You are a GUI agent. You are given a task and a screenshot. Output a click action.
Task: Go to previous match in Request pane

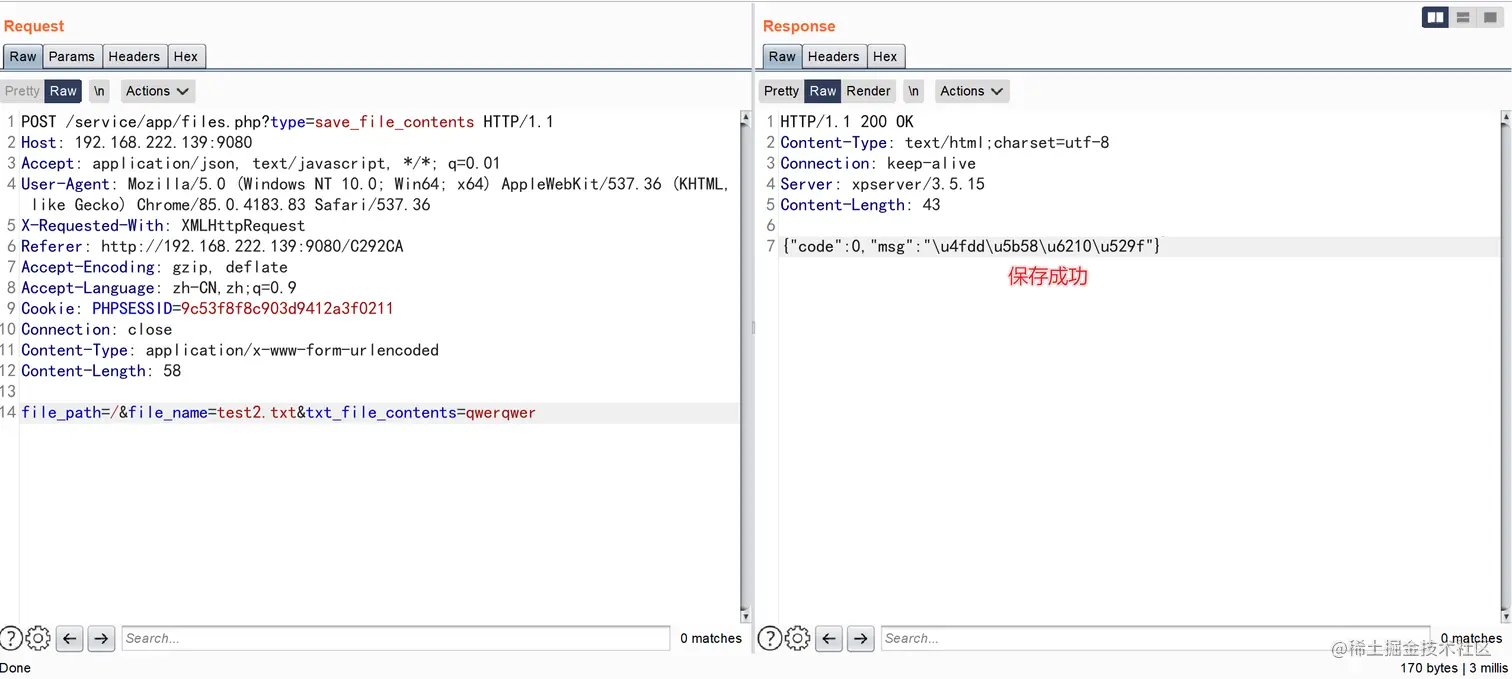click(x=69, y=638)
